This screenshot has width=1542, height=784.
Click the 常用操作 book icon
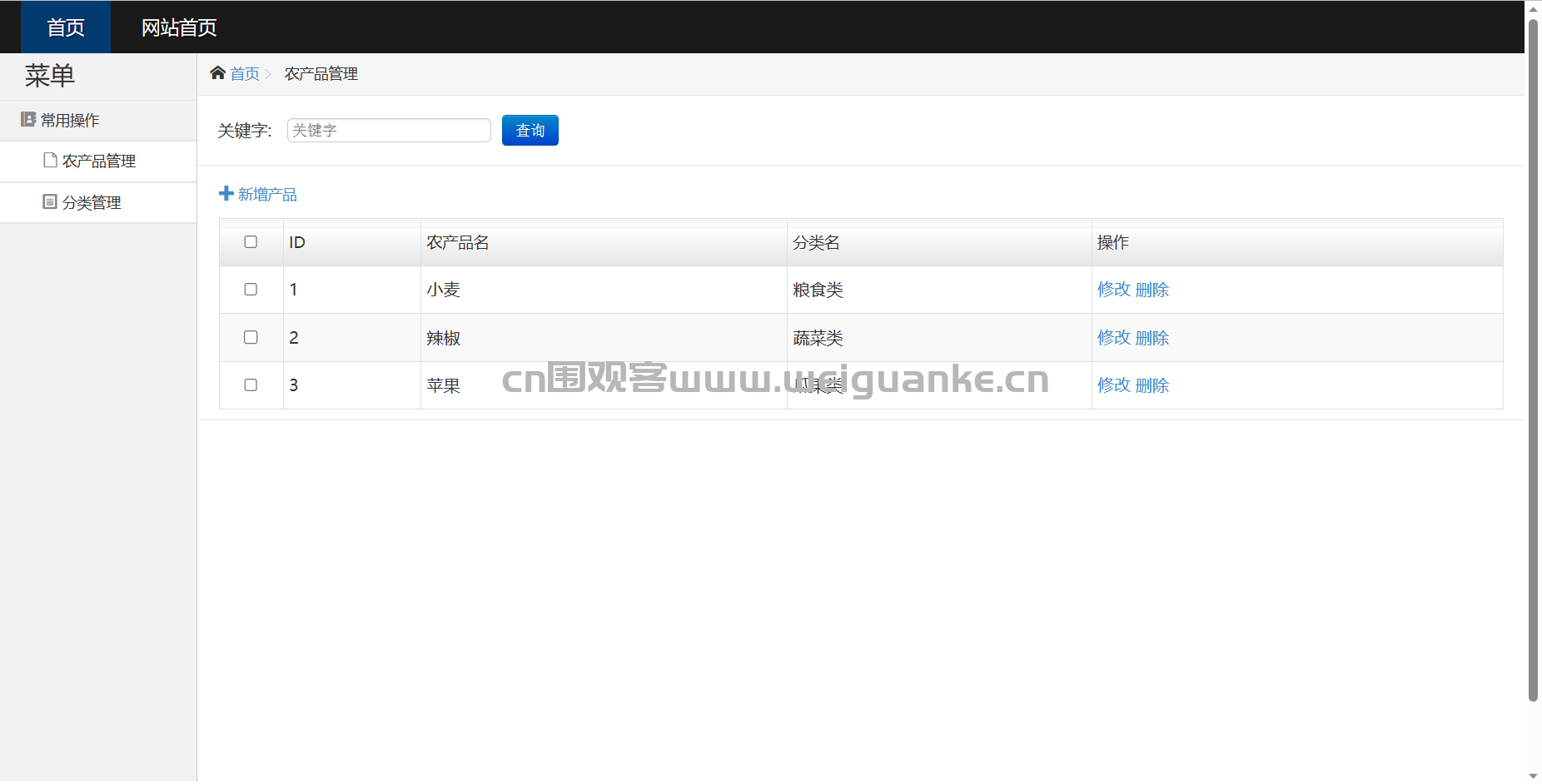pos(28,120)
